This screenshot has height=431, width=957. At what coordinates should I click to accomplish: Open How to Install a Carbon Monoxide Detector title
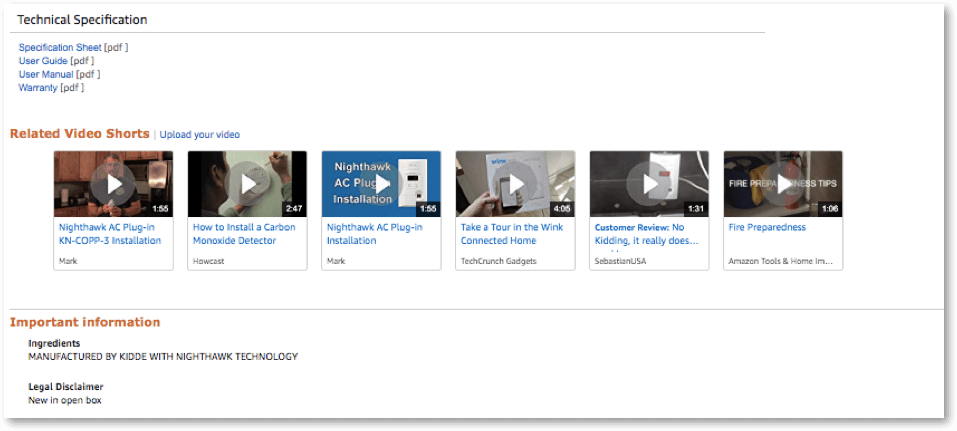coord(245,234)
